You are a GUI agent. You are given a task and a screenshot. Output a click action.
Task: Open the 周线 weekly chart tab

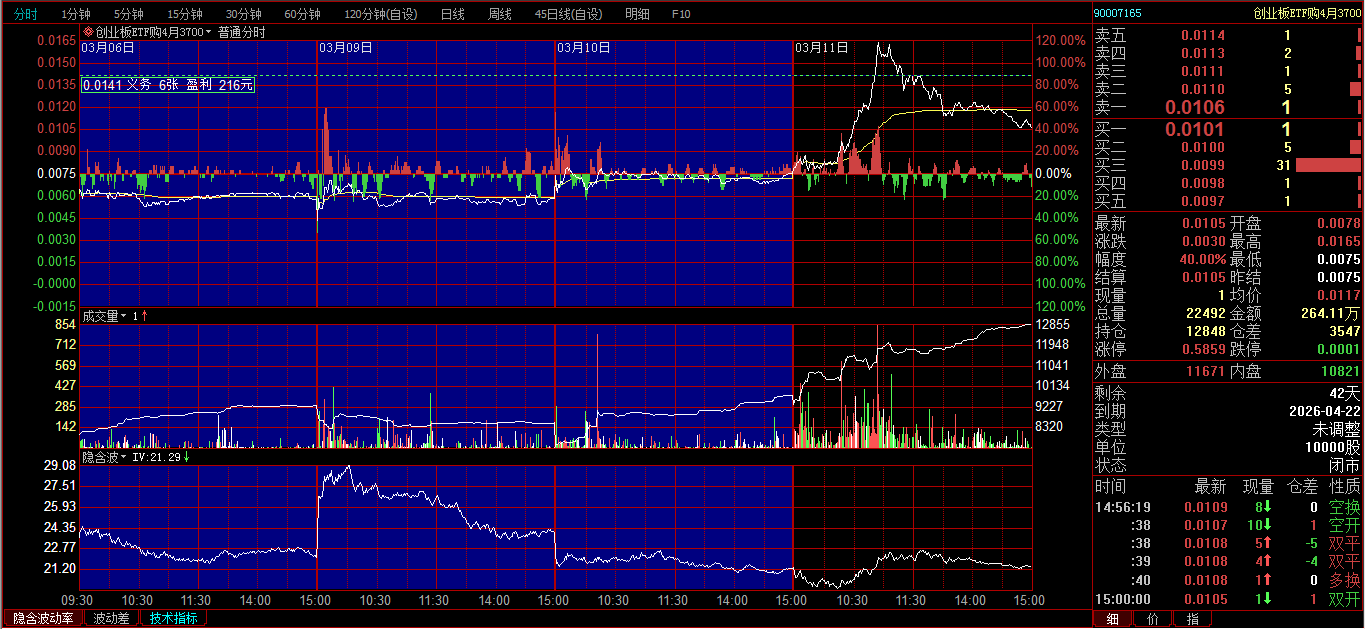pos(499,14)
